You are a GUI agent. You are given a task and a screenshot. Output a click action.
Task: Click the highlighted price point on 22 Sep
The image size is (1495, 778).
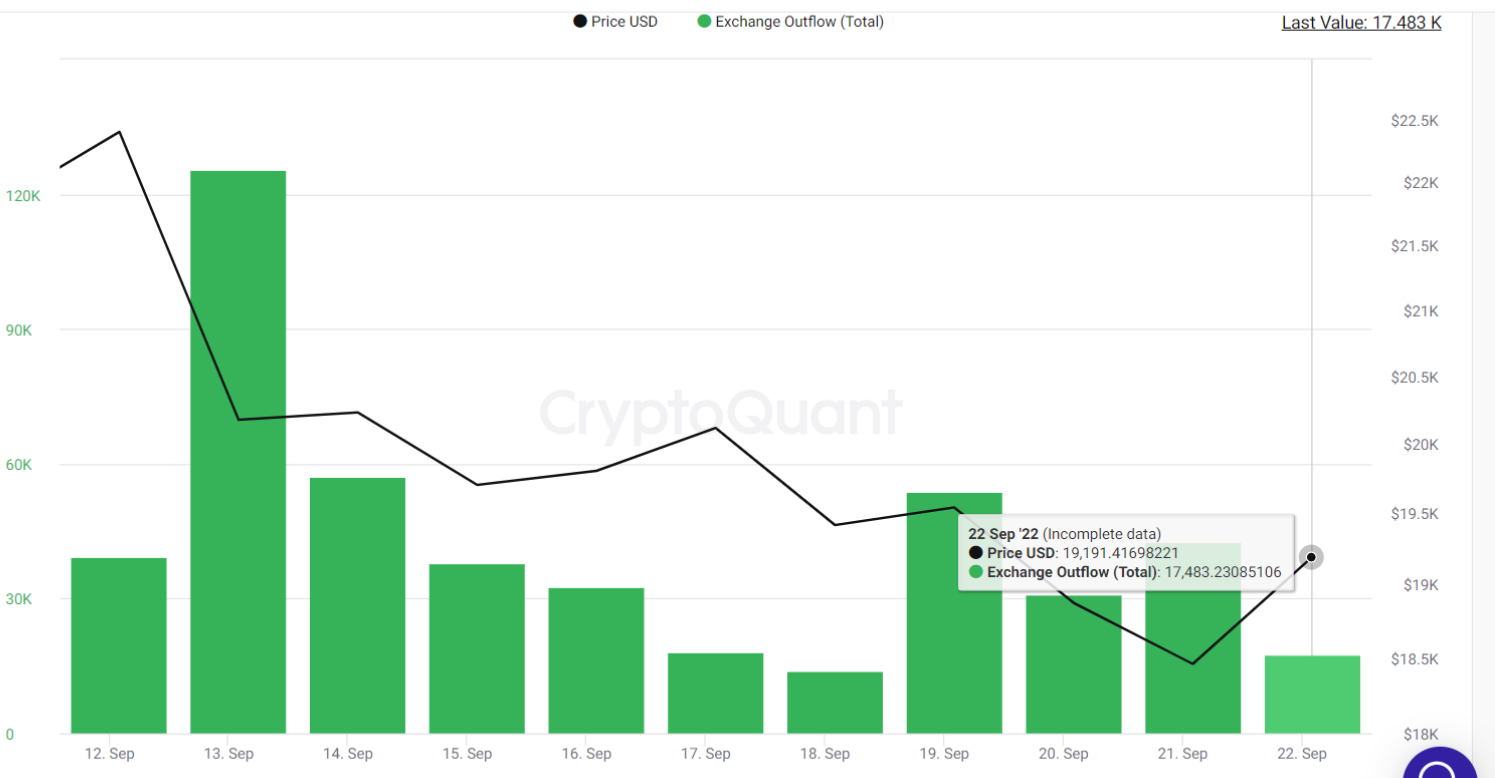tap(1311, 557)
